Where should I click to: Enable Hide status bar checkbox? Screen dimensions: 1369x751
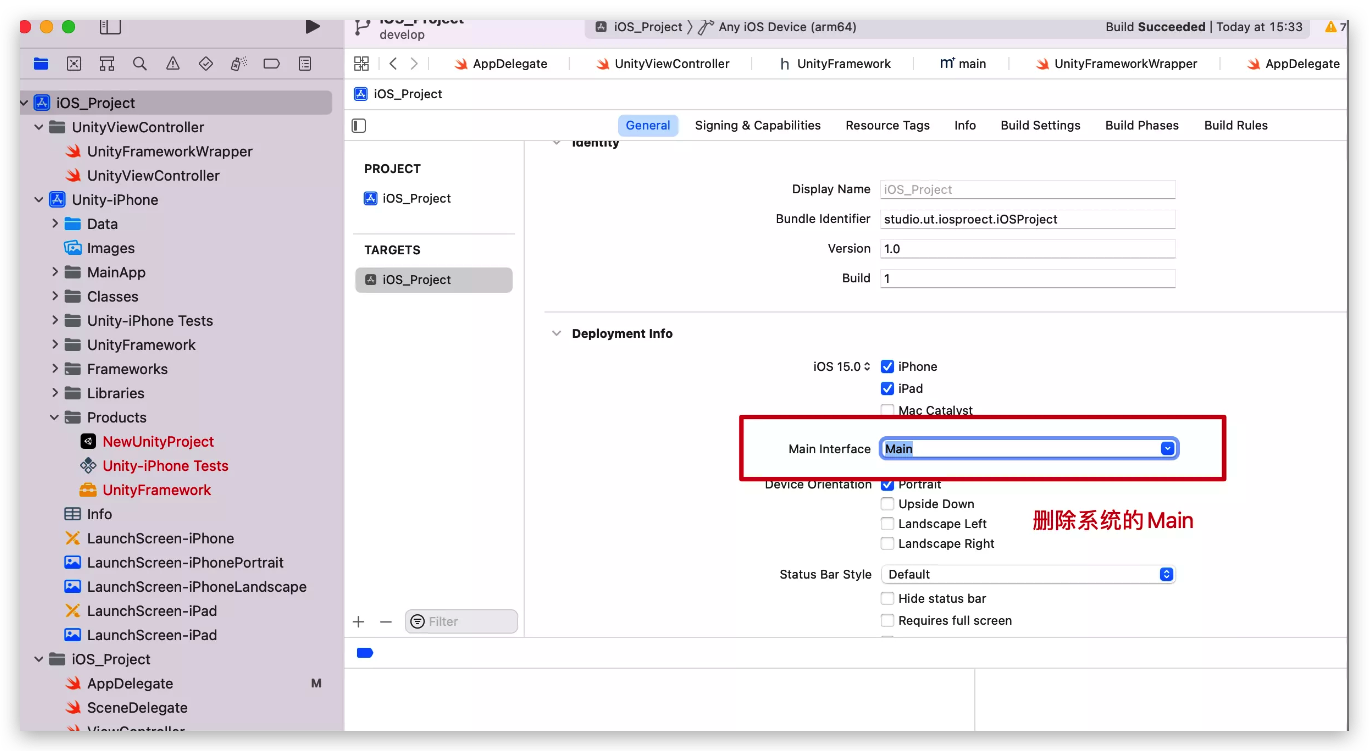click(x=887, y=599)
